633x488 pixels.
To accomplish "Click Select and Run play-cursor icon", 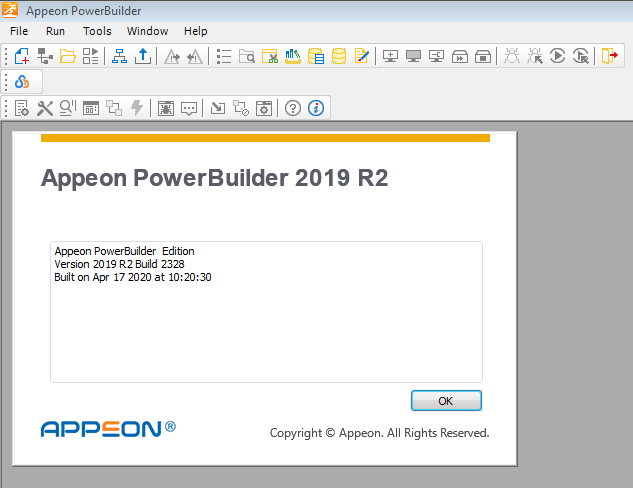I will click(581, 56).
